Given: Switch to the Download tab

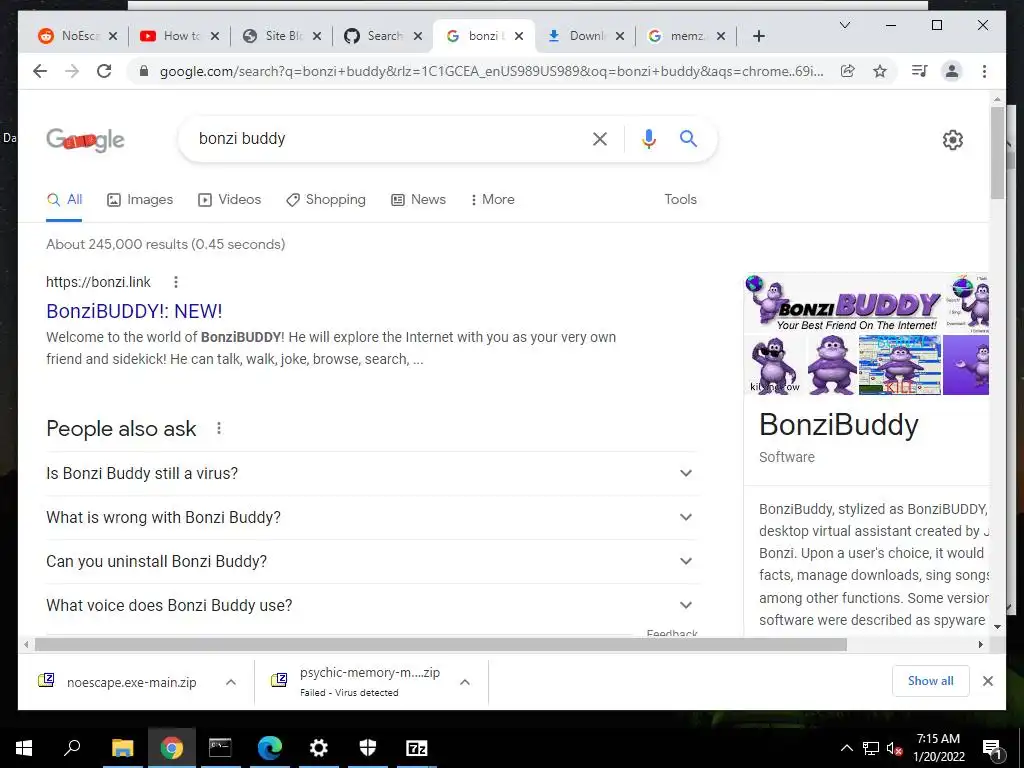Looking at the screenshot, I should click(586, 36).
